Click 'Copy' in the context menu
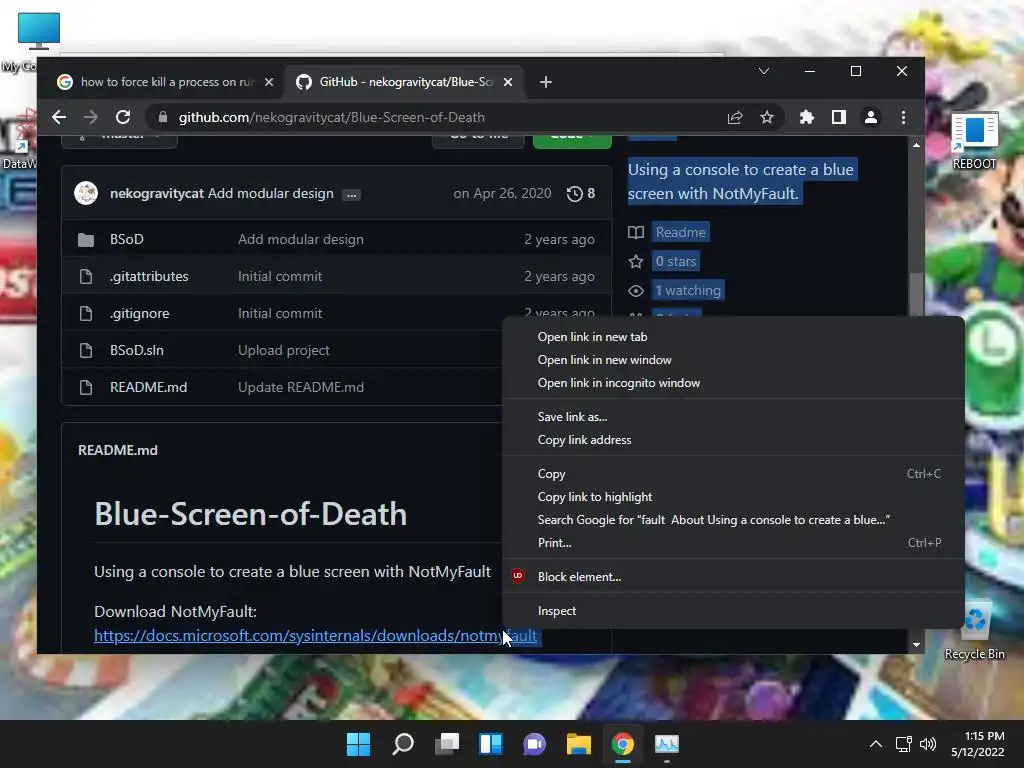The height and width of the screenshot is (768, 1024). [733, 474]
